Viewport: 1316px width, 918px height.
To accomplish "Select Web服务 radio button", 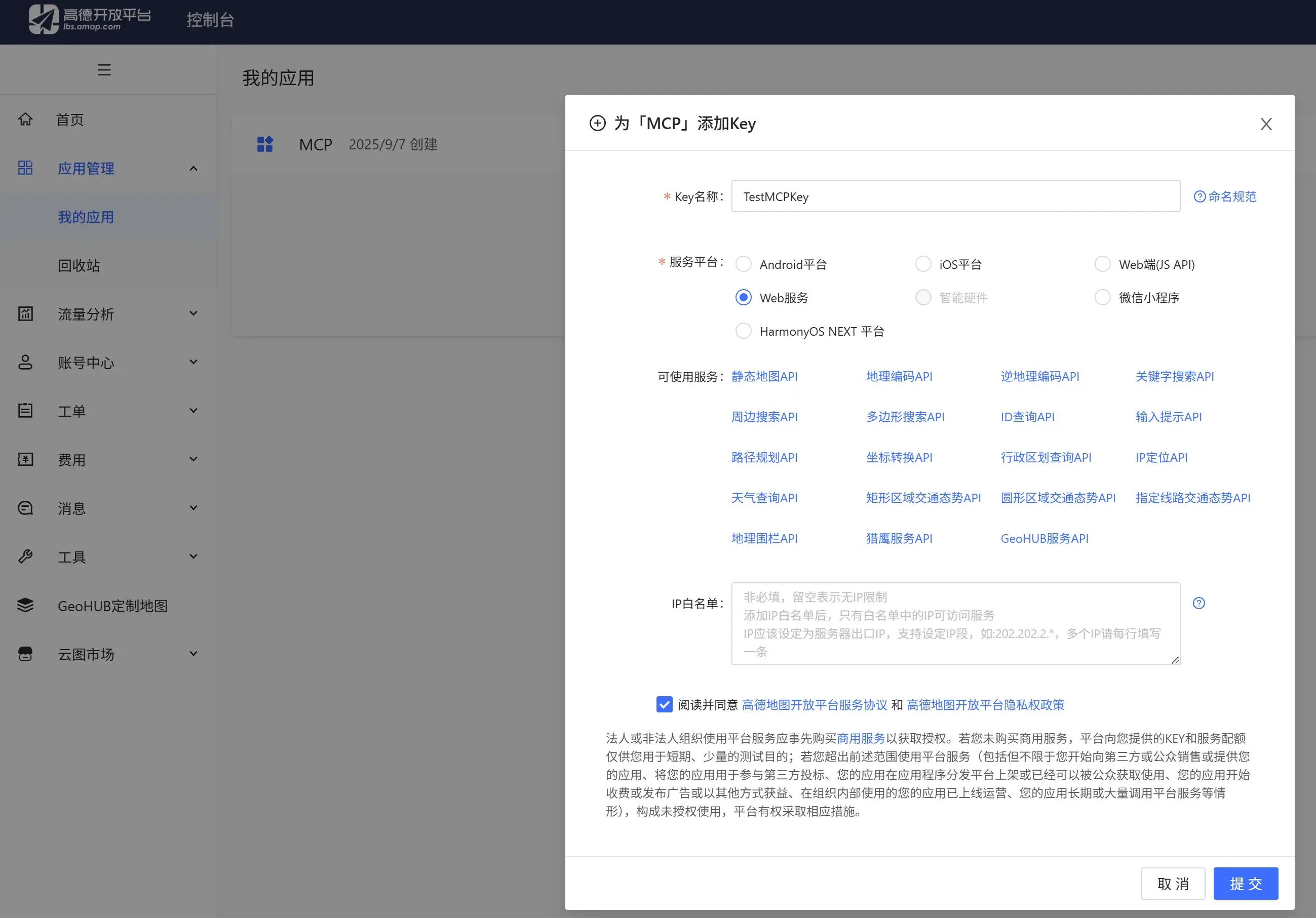I will click(744, 297).
